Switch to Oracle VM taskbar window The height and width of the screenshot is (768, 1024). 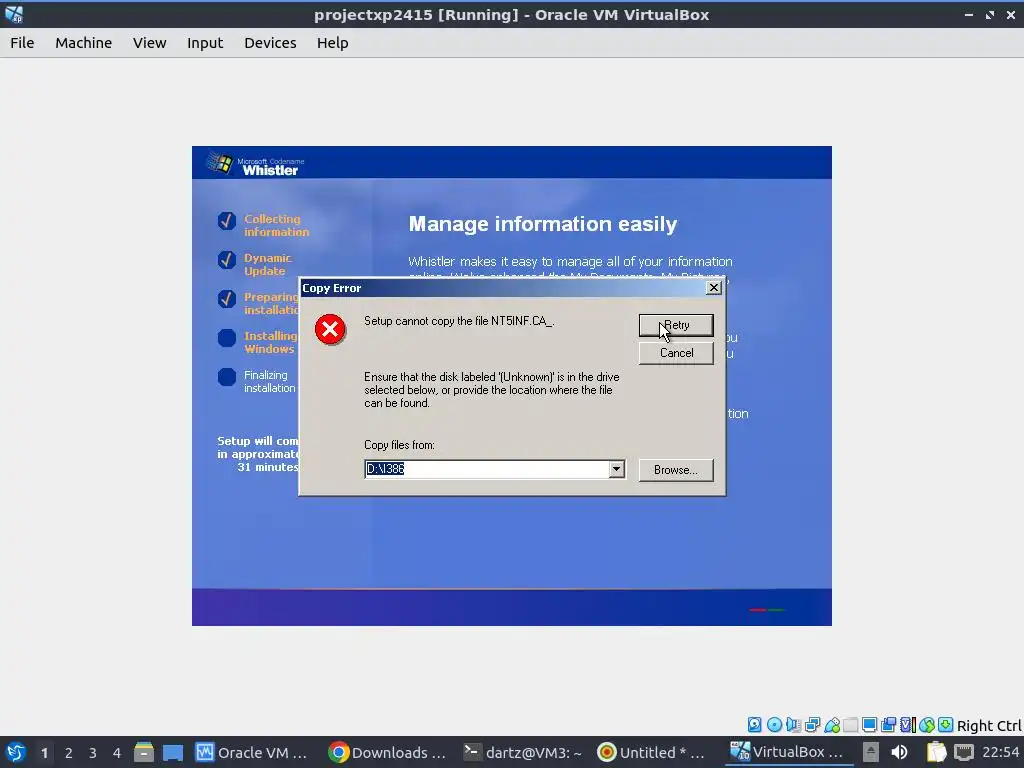(252, 752)
